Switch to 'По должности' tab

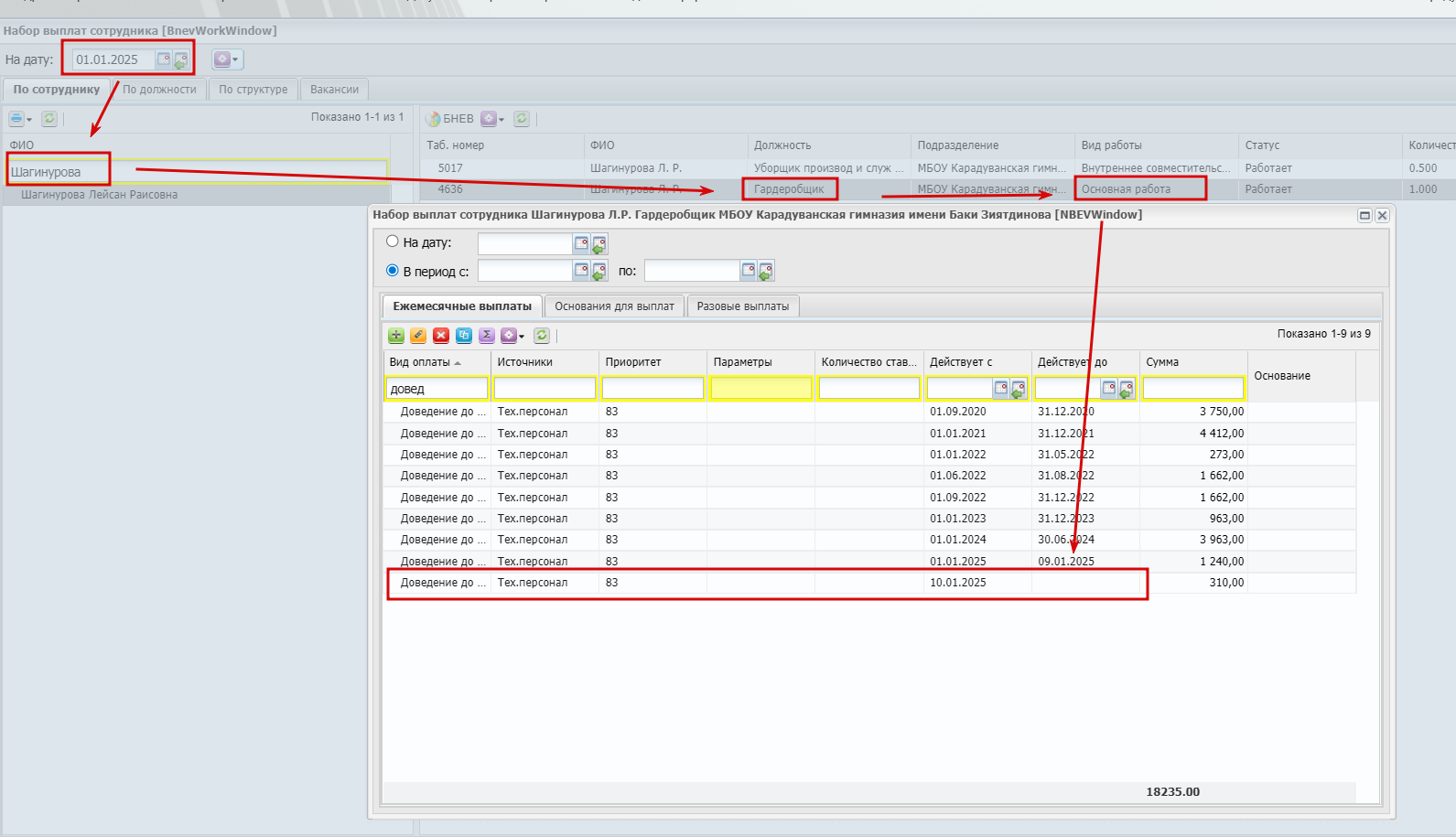[159, 90]
